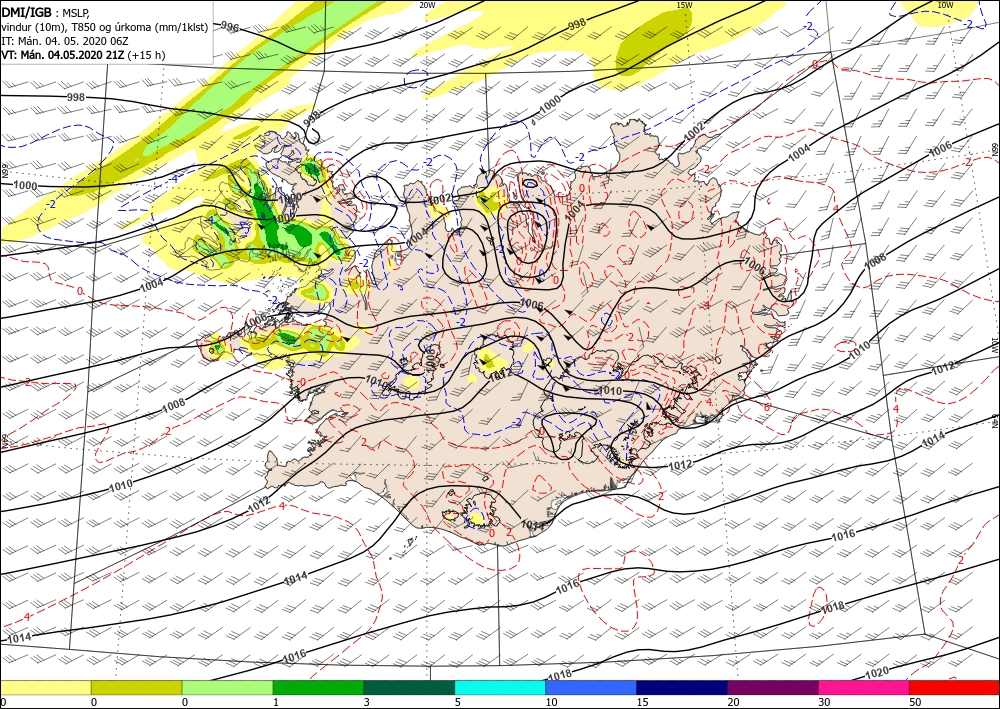Click the '10W' longitude label
The image size is (1000, 709).
tap(945, 5)
